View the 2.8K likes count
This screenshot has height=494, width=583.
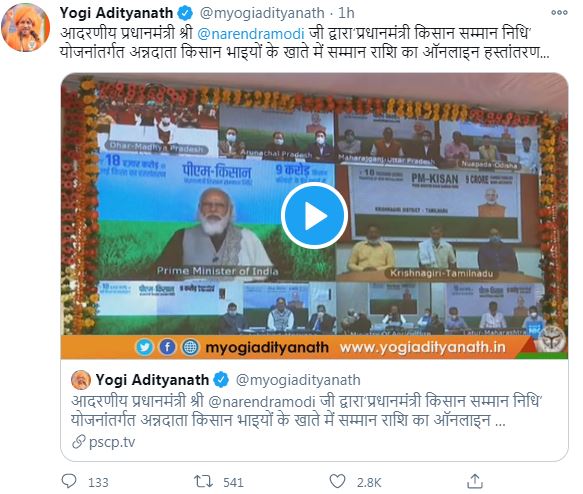[x=369, y=482]
